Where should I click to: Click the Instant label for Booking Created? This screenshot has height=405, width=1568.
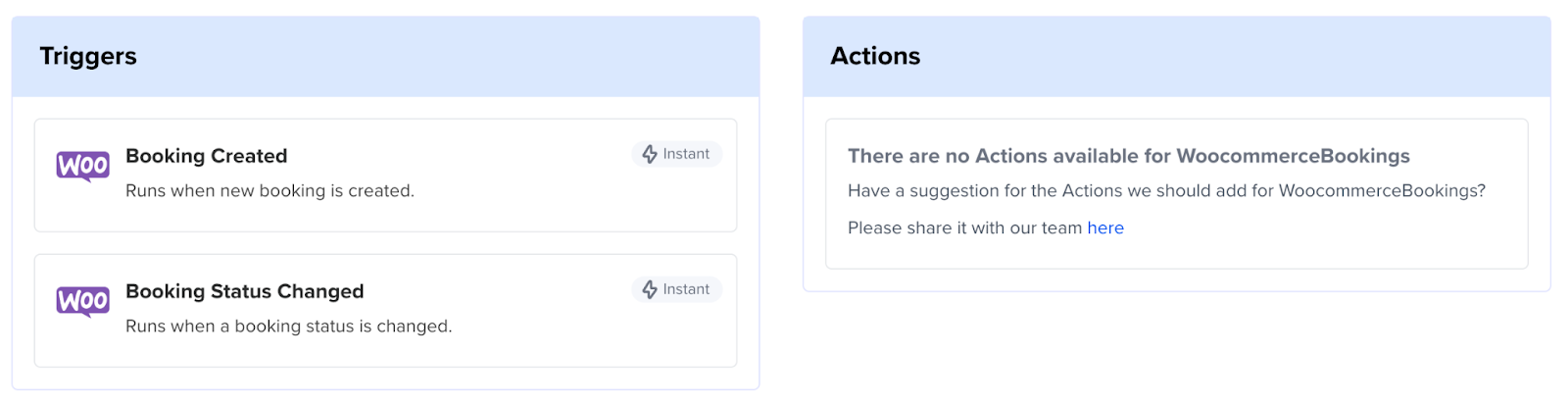pos(686,154)
